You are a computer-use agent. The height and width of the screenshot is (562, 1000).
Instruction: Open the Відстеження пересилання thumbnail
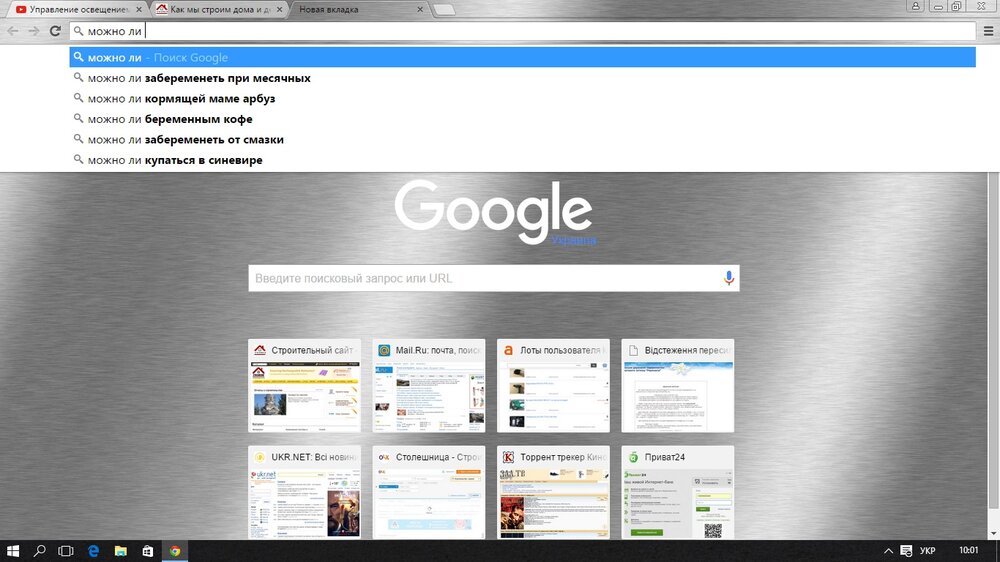[677, 385]
